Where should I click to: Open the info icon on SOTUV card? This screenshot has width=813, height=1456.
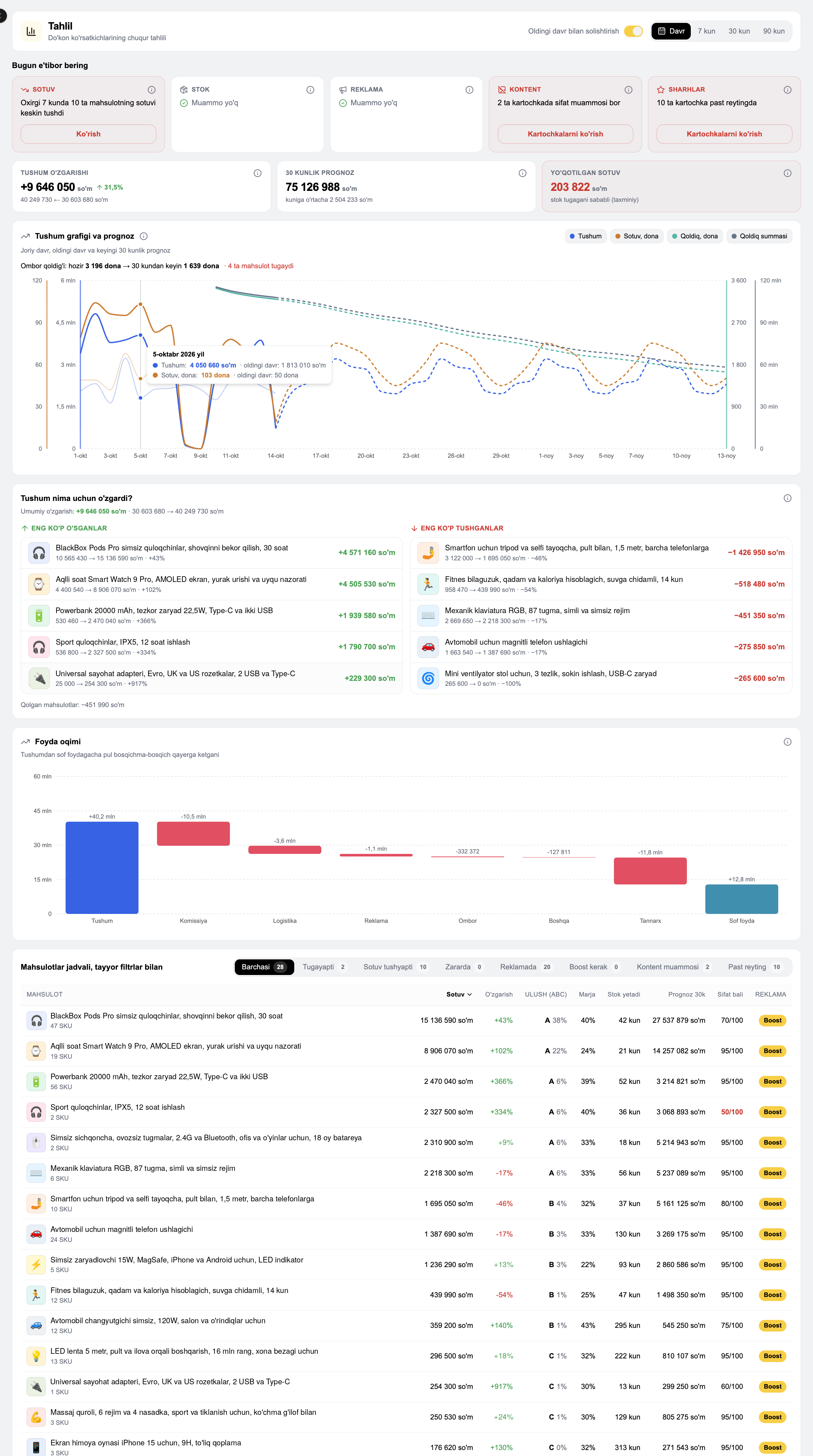pyautogui.click(x=151, y=90)
